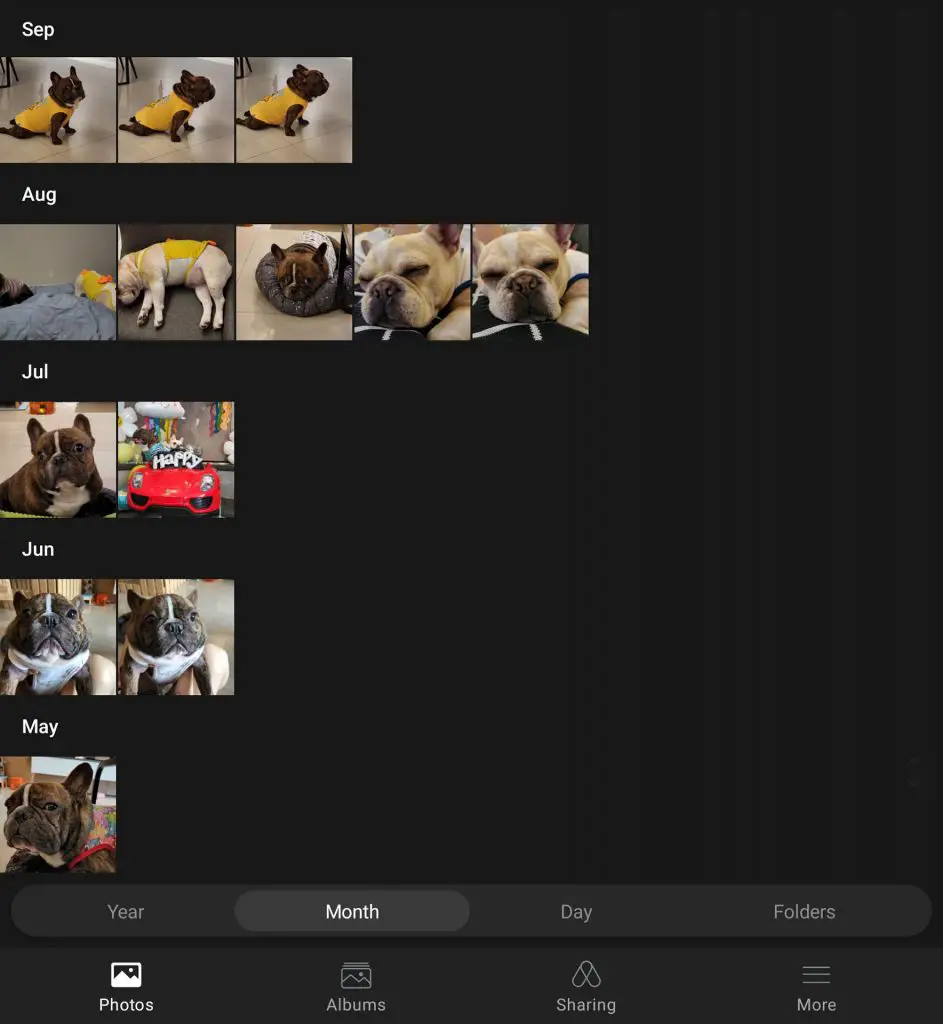This screenshot has width=943, height=1024.
Task: Switch to Day view
Action: point(576,911)
